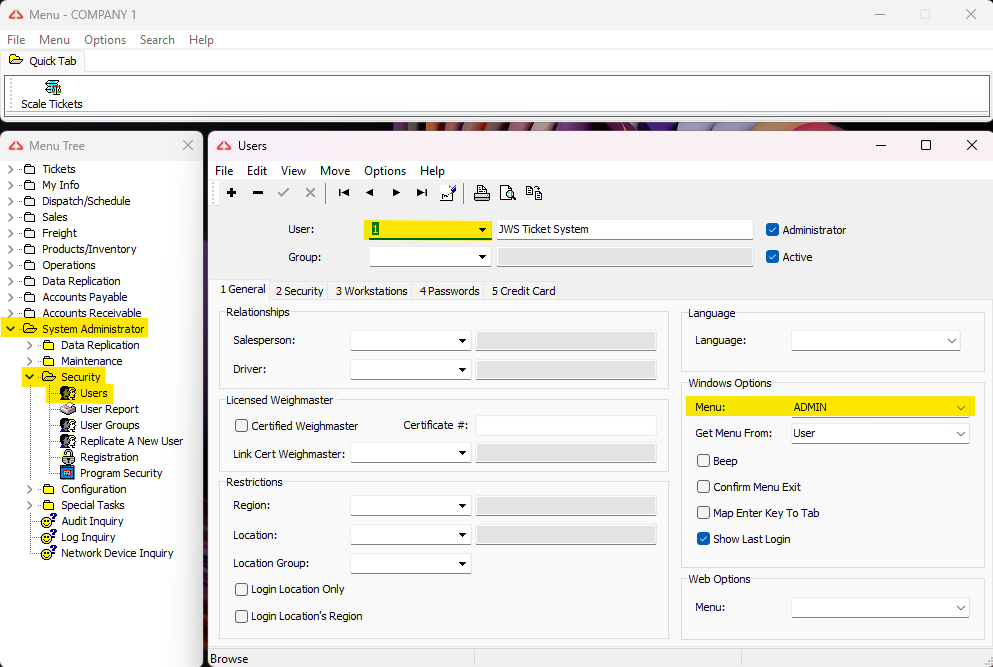Go to last record icon
Image resolution: width=993 pixels, height=667 pixels.
pyautogui.click(x=422, y=193)
